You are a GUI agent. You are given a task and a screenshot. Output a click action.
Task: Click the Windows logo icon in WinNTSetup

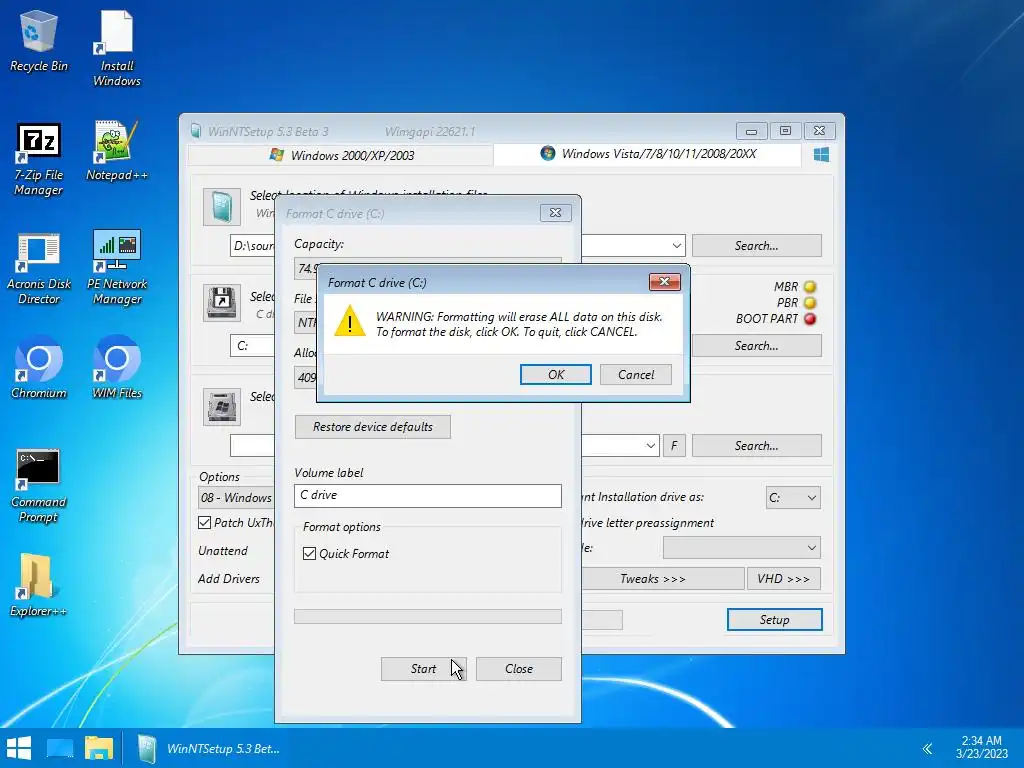pyautogui.click(x=821, y=155)
